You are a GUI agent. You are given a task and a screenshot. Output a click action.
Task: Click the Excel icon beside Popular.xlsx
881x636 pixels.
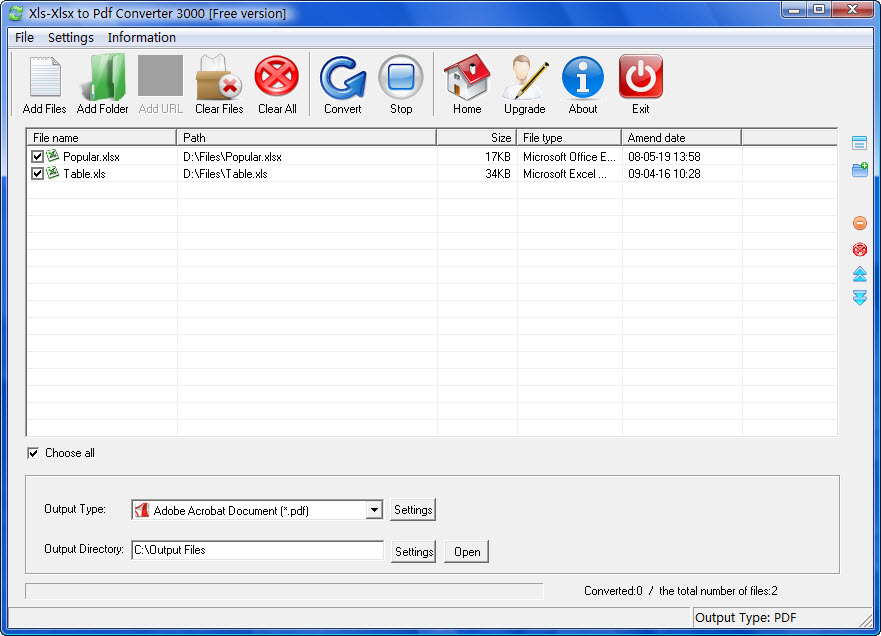(x=52, y=156)
